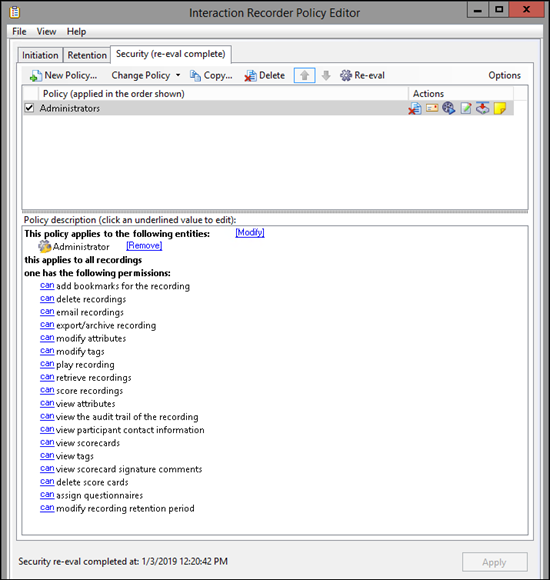Run the Re-eval gear action
Image resolution: width=550 pixels, height=580 pixels.
[x=346, y=75]
